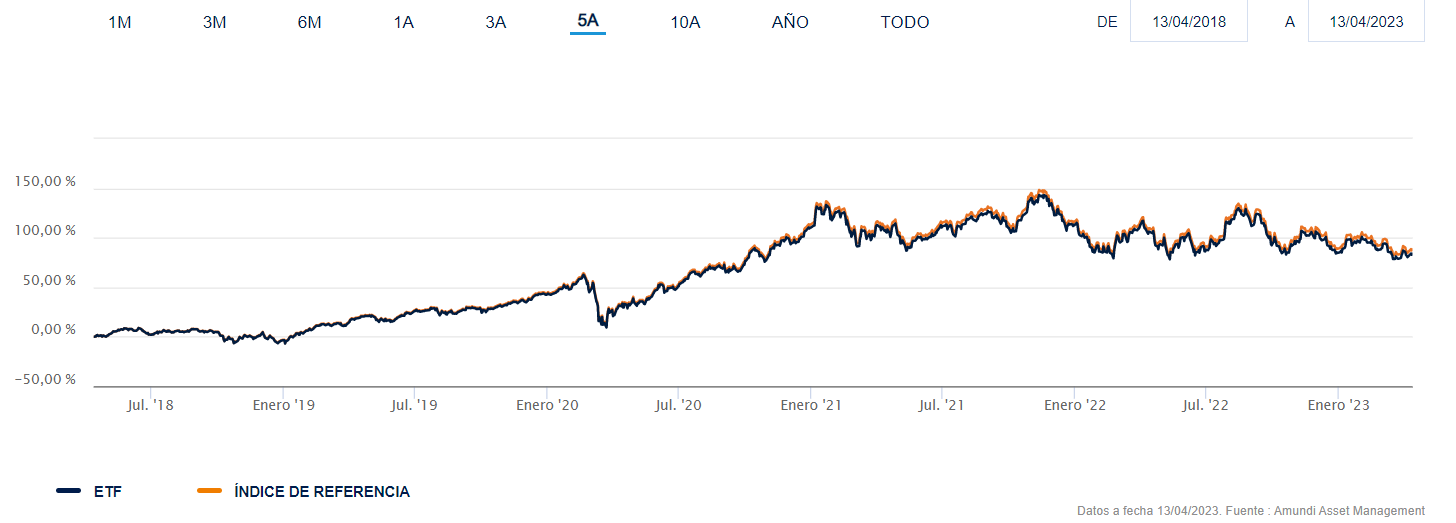Screen dimensions: 1456x523
Task: Select the 1M time range tab
Action: pos(120,22)
